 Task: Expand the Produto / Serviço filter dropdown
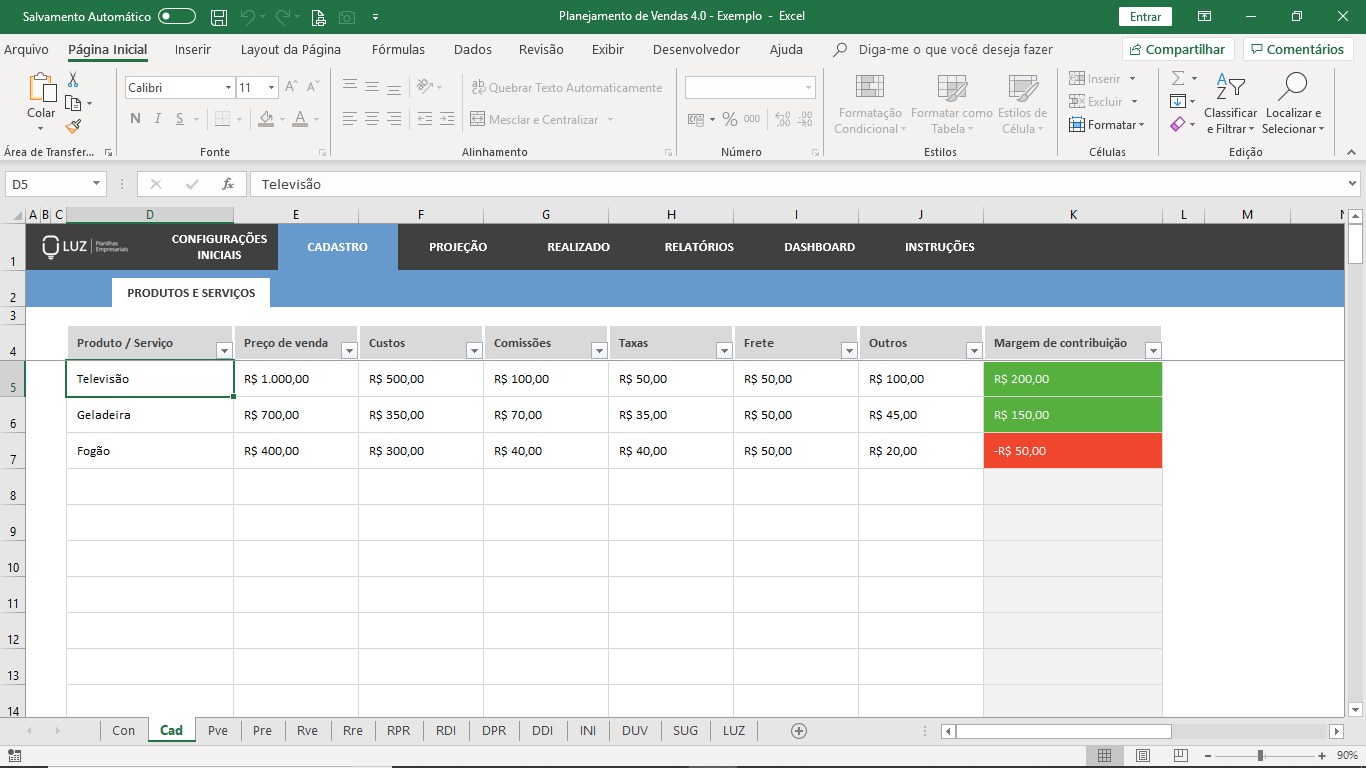(224, 350)
